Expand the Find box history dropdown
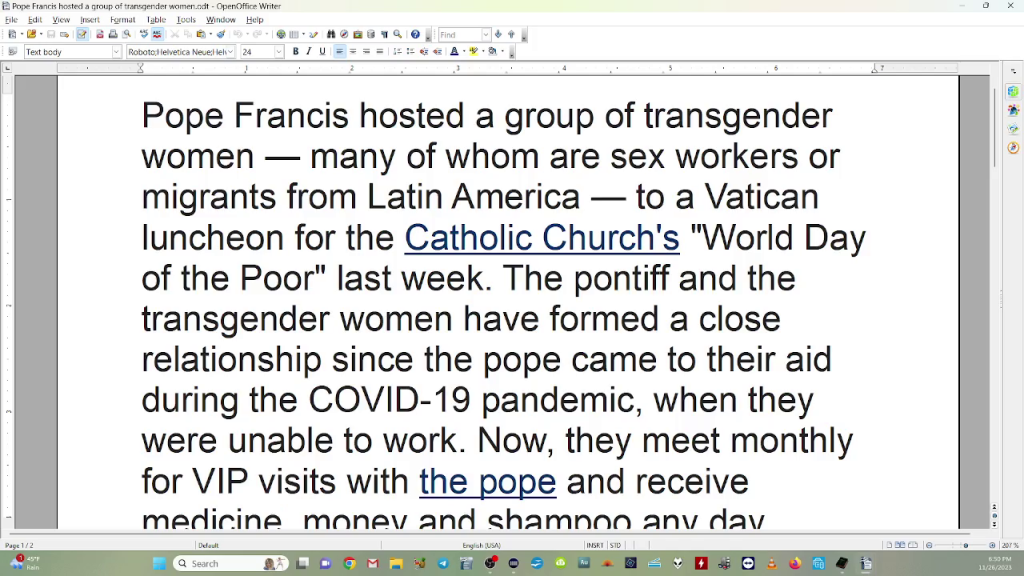The image size is (1024, 576). pos(485,35)
